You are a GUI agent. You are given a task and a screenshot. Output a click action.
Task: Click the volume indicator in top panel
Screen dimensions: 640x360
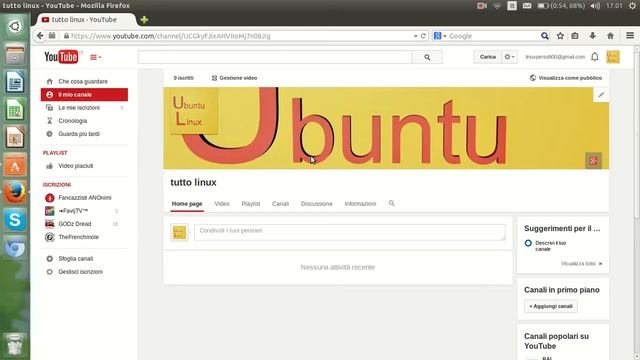pyautogui.click(x=595, y=6)
